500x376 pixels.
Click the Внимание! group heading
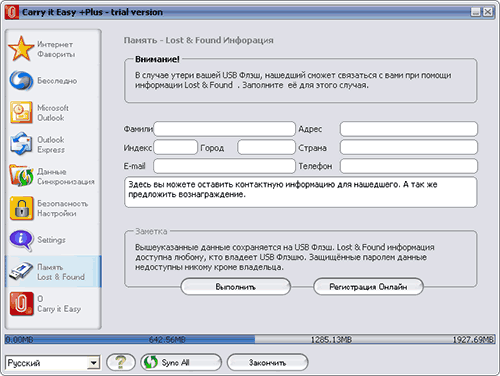(x=157, y=59)
